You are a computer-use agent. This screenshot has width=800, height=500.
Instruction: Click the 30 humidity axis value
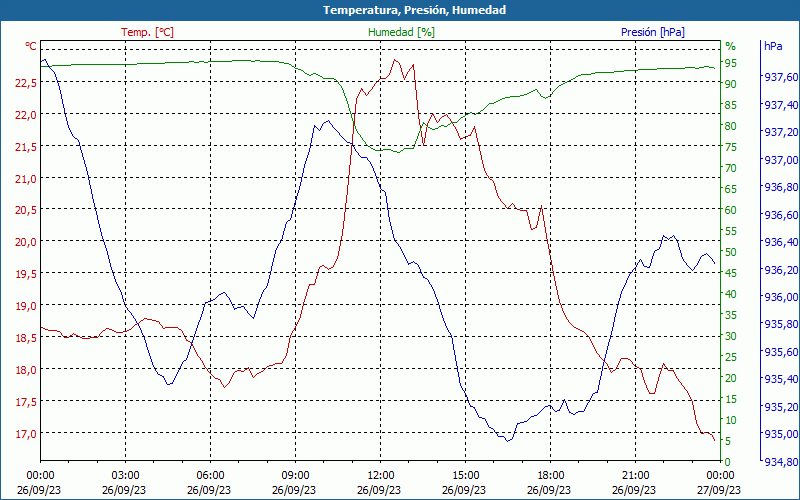[x=731, y=336]
